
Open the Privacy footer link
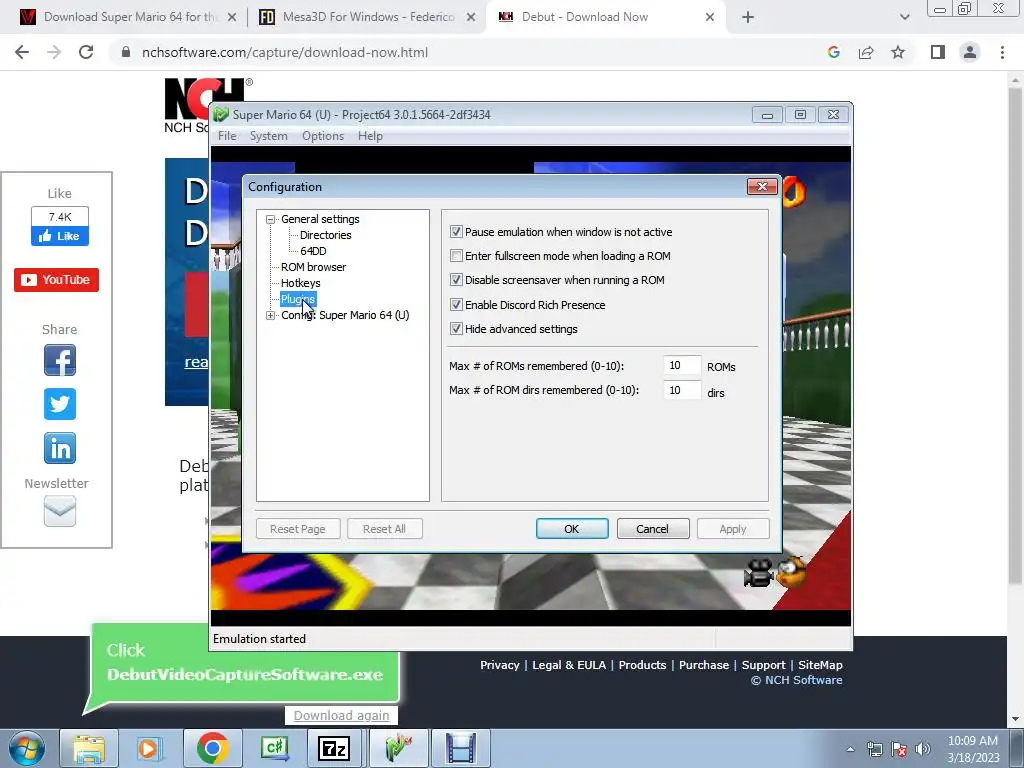click(500, 665)
